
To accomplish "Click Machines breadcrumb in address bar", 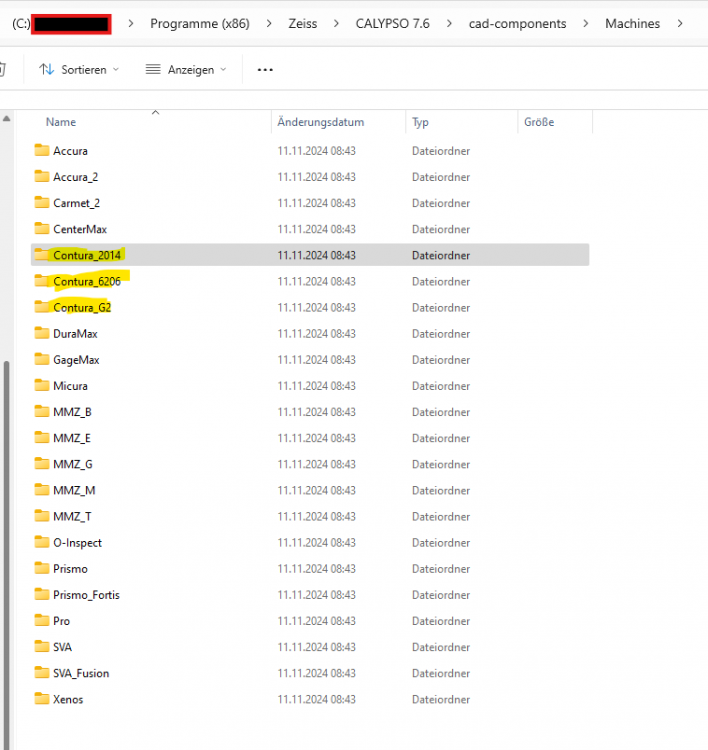I will click(632, 23).
